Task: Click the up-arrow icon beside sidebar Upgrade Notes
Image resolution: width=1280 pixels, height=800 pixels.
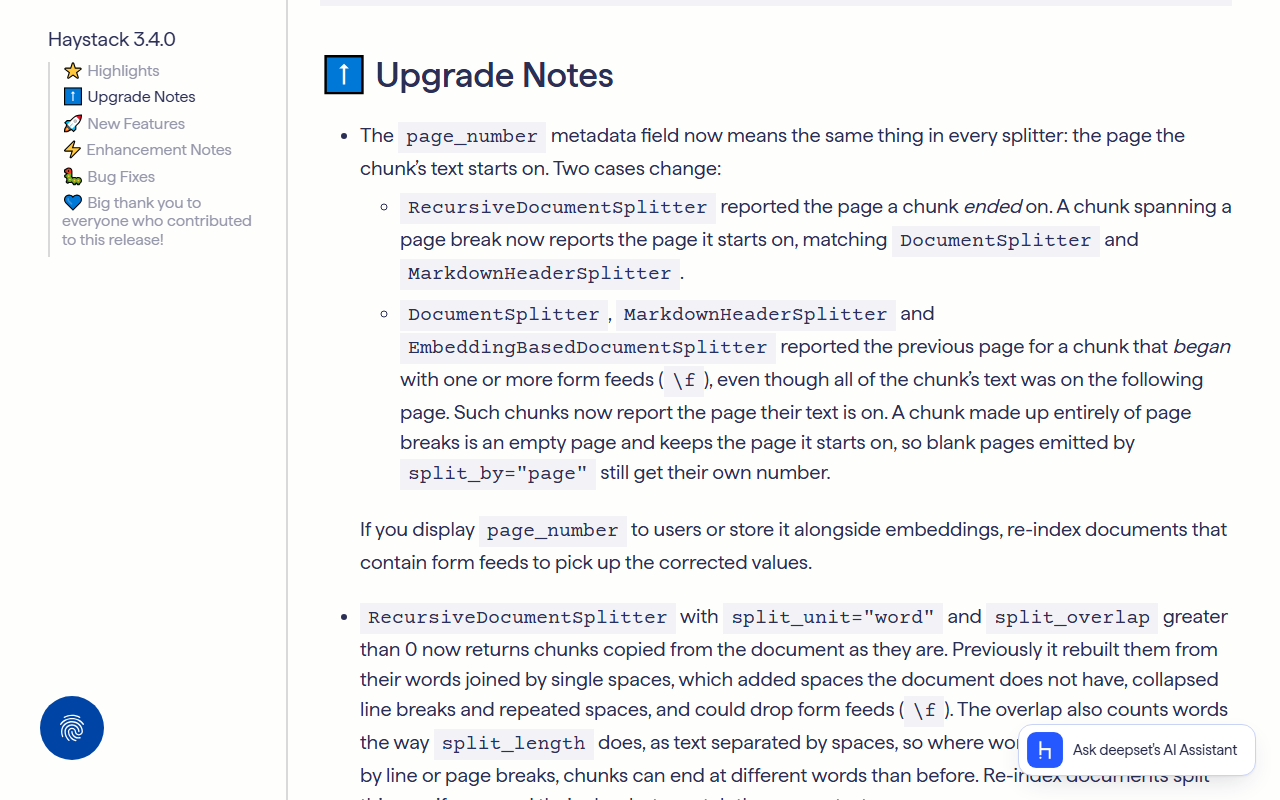Action: coord(73,97)
